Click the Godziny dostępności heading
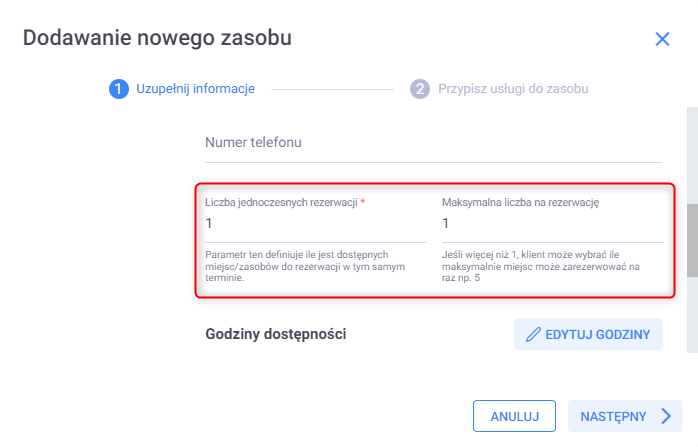This screenshot has height=447, width=698. 275,334
